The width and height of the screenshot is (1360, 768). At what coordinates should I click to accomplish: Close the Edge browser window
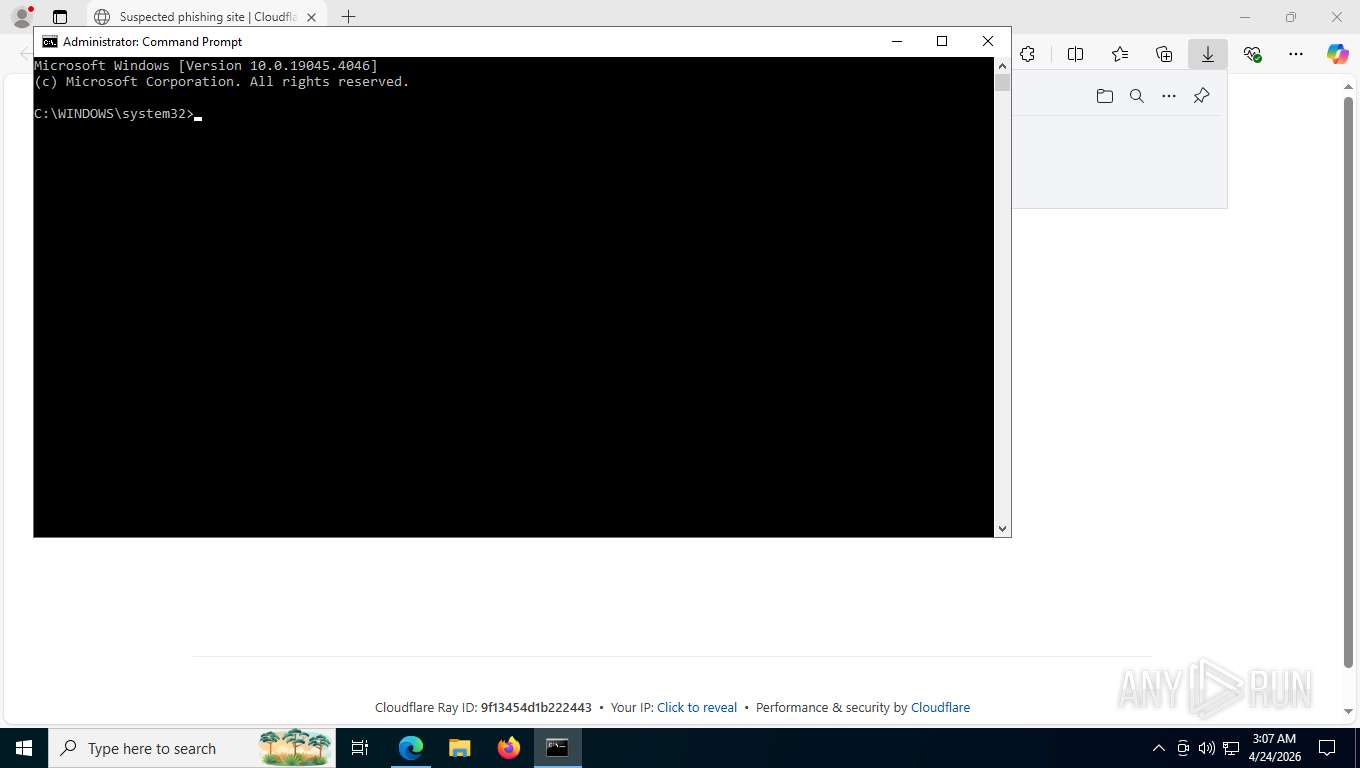pyautogui.click(x=1337, y=17)
